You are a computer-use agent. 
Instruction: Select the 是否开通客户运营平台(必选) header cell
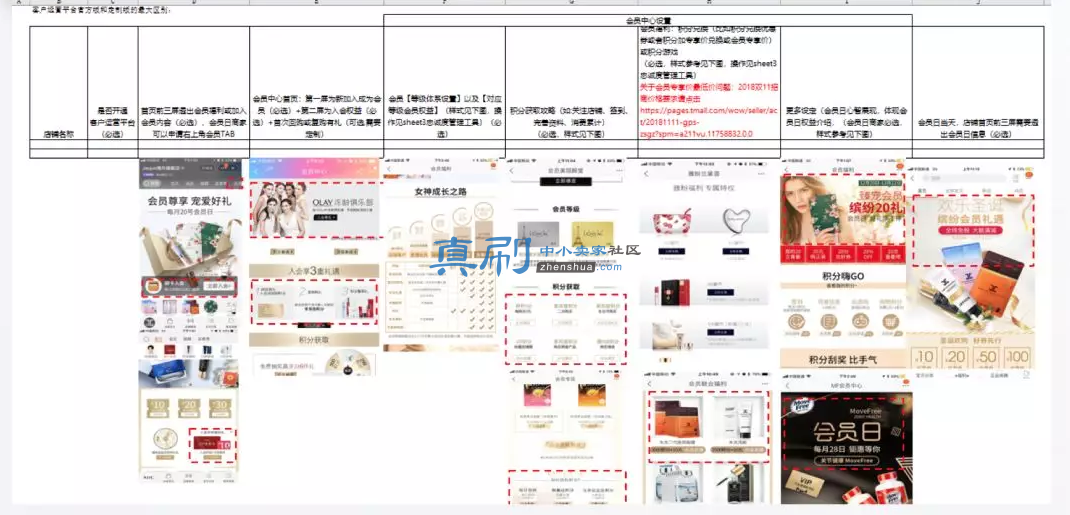coord(113,83)
